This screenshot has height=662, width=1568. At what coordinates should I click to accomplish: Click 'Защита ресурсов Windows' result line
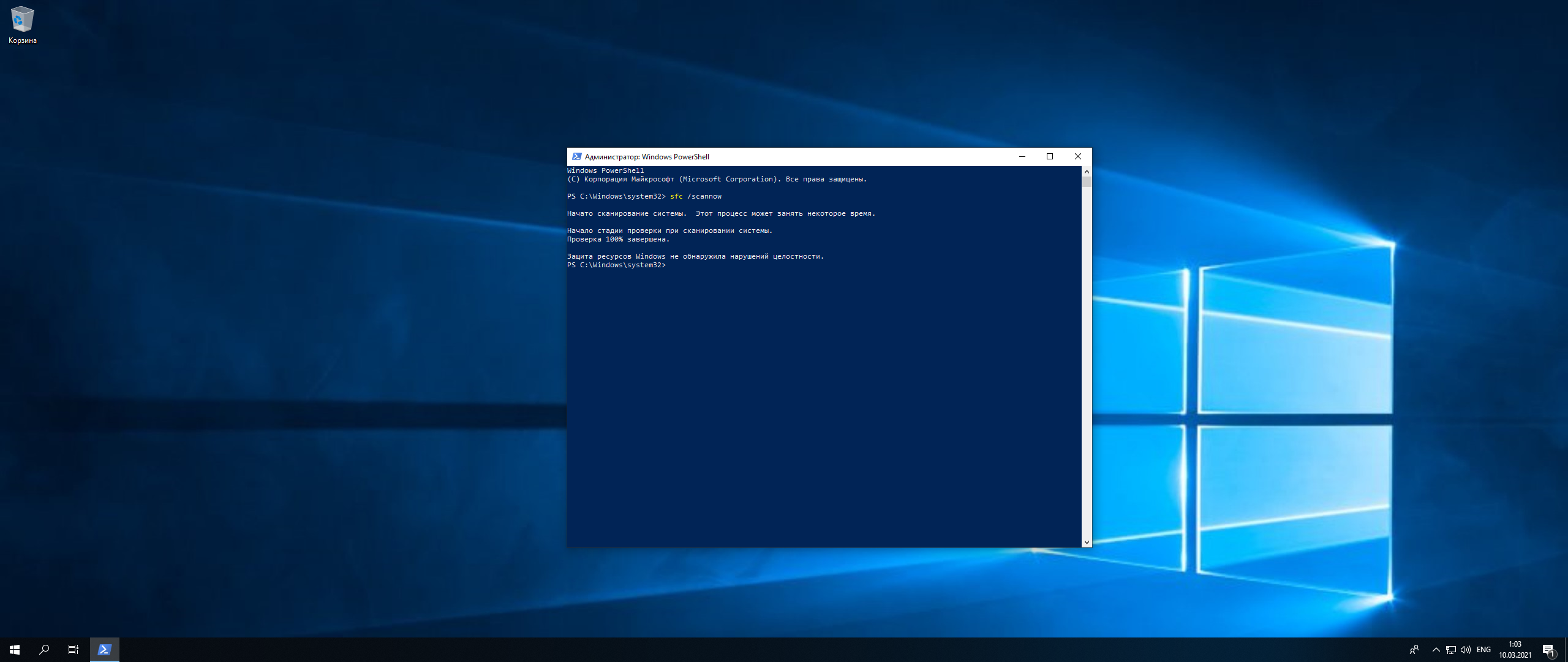(x=695, y=257)
